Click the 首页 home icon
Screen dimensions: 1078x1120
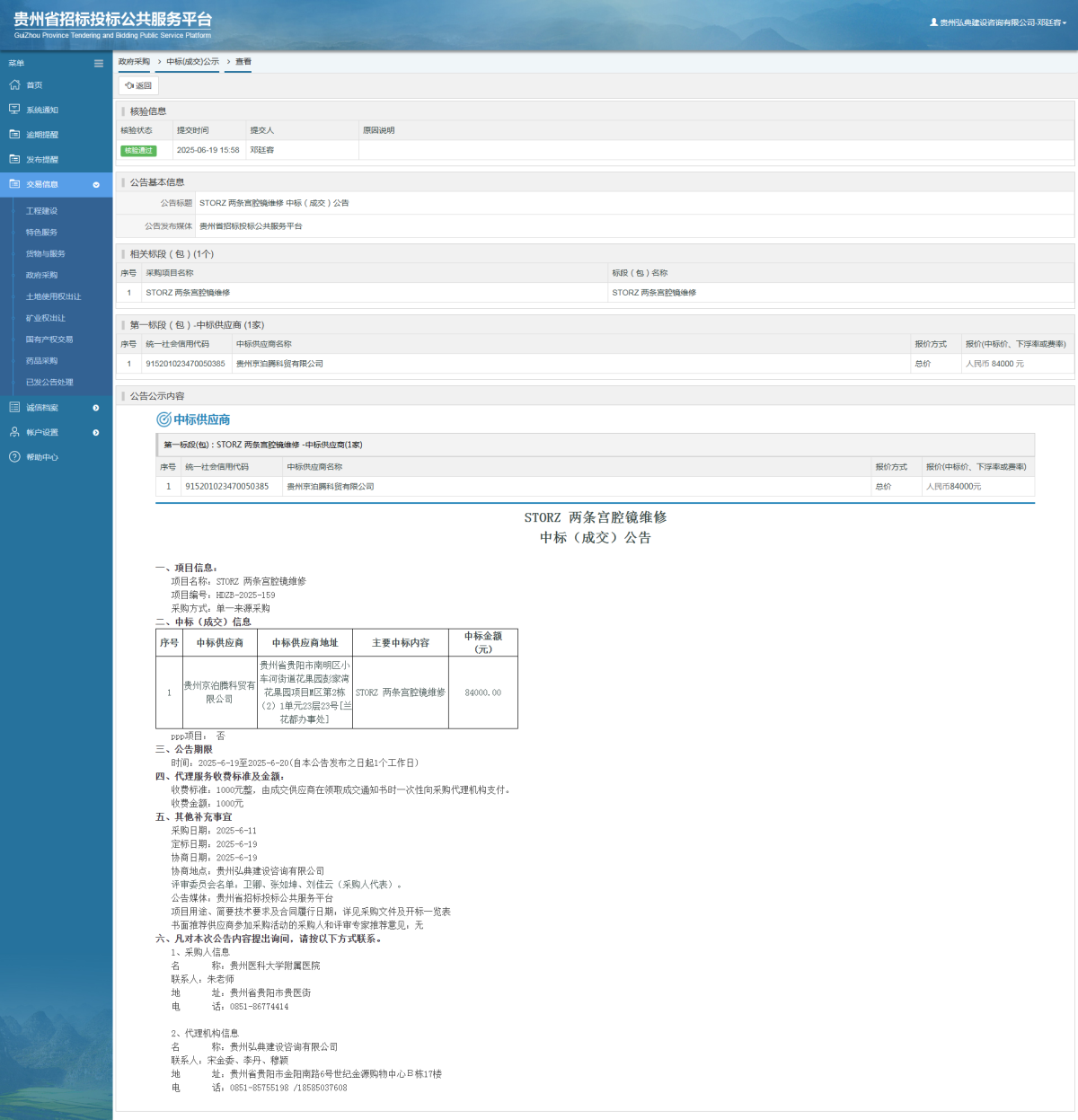point(14,85)
